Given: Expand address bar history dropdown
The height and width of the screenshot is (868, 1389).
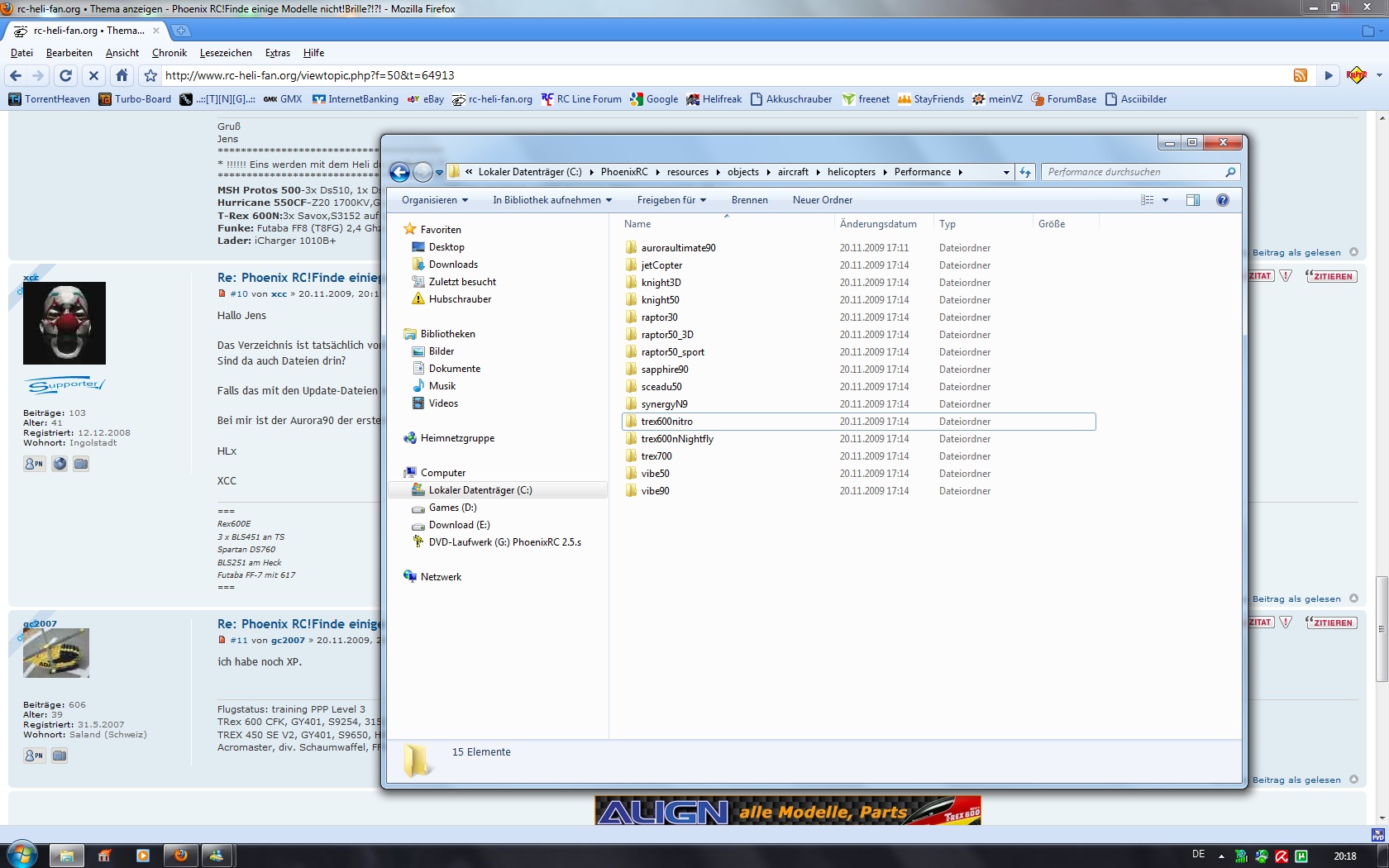Looking at the screenshot, I should pyautogui.click(x=1006, y=172).
